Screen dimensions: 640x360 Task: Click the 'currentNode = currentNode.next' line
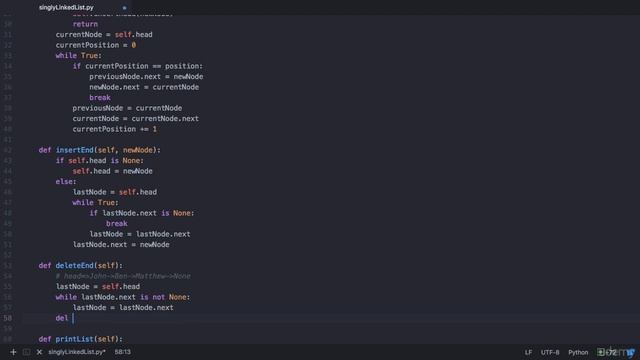pyautogui.click(x=136, y=119)
